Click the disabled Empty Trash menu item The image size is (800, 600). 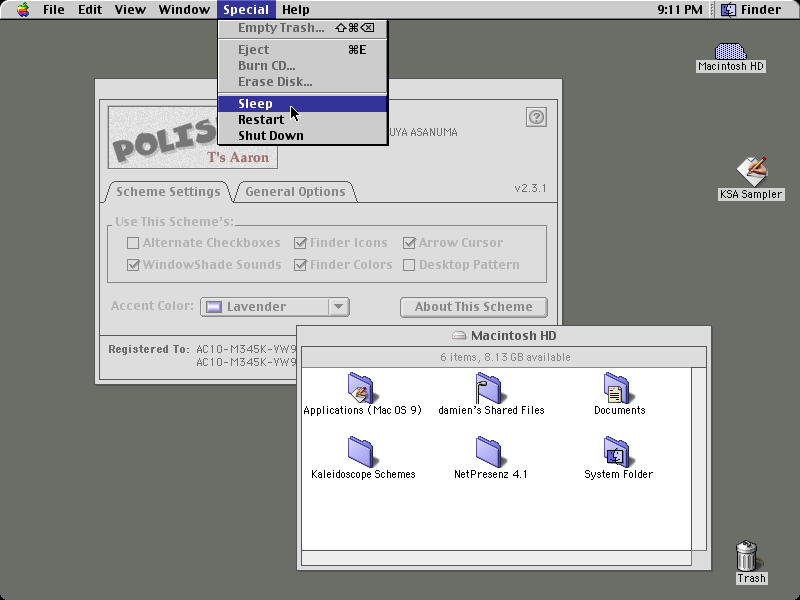pos(303,28)
